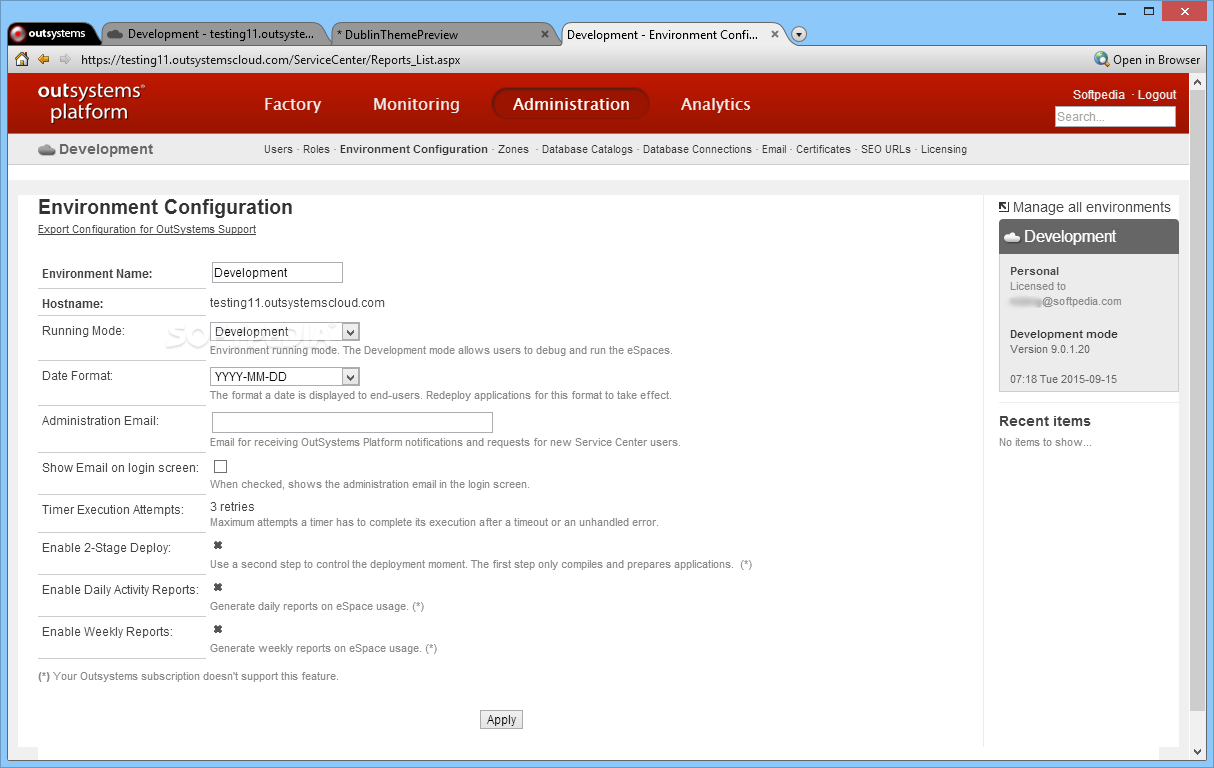Image resolution: width=1214 pixels, height=768 pixels.
Task: Click the home icon in navigation bar
Action: 21,59
